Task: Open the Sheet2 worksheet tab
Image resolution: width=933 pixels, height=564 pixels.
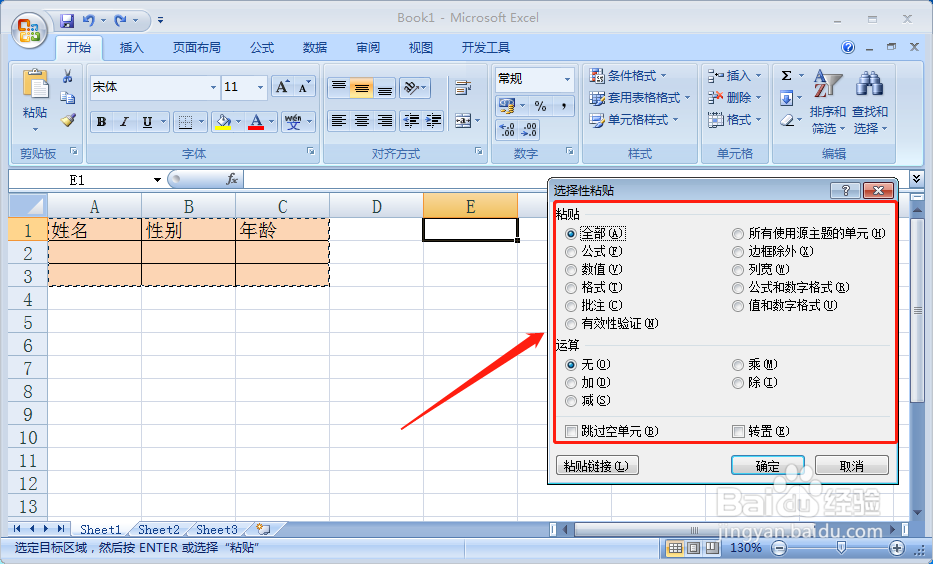Action: point(159,529)
